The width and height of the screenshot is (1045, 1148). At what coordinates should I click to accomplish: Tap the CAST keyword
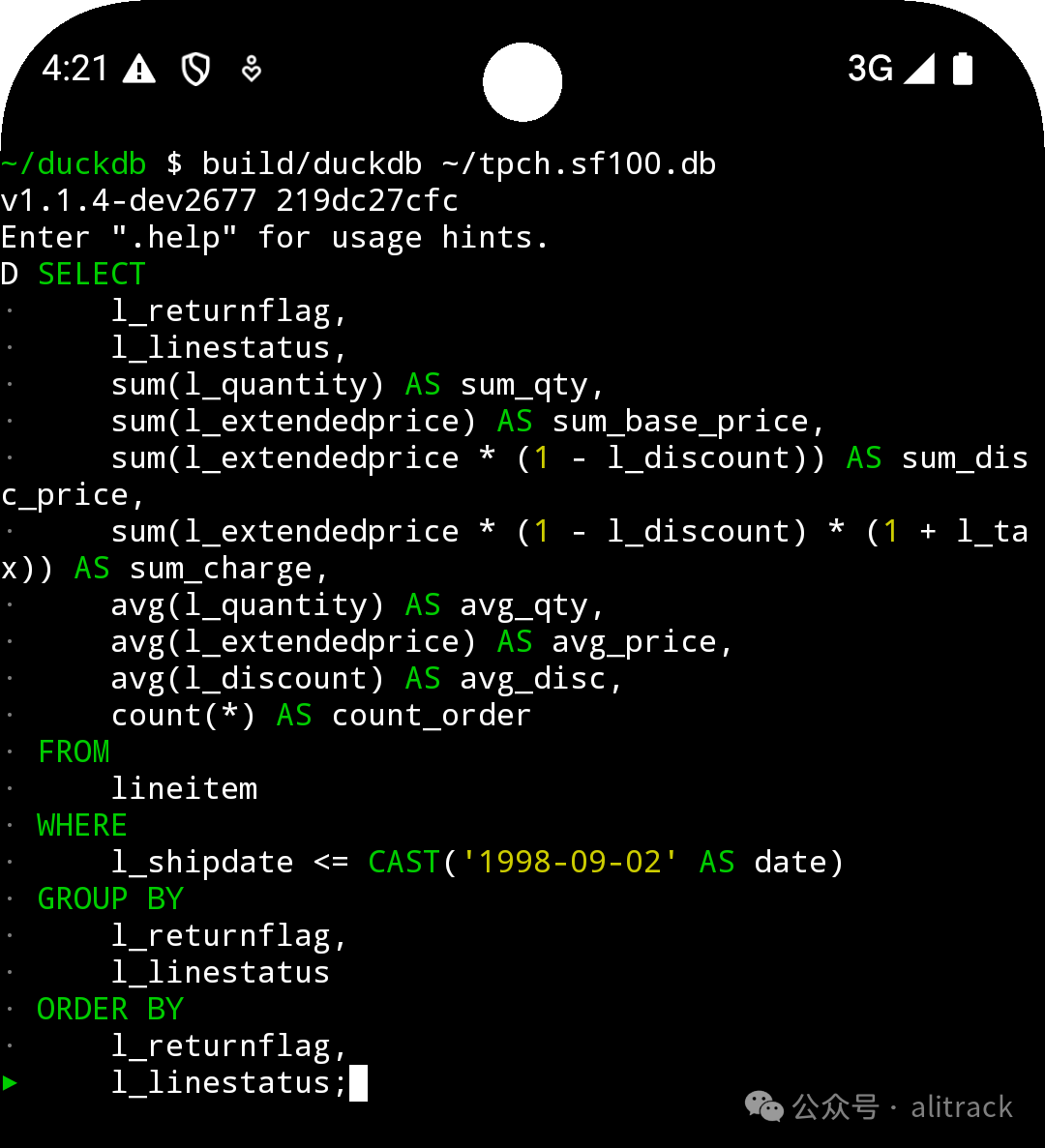point(404,863)
